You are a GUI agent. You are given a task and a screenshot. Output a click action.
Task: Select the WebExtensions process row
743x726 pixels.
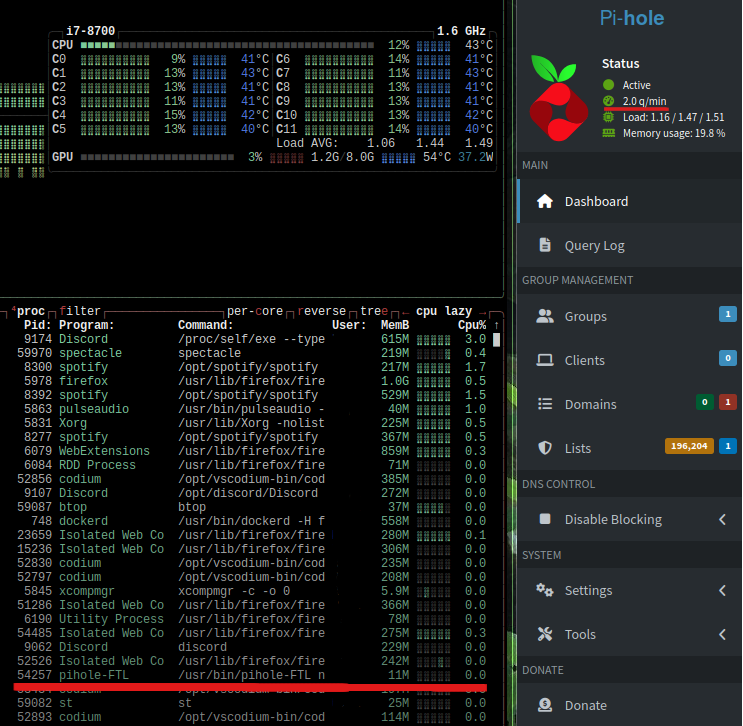click(x=251, y=451)
